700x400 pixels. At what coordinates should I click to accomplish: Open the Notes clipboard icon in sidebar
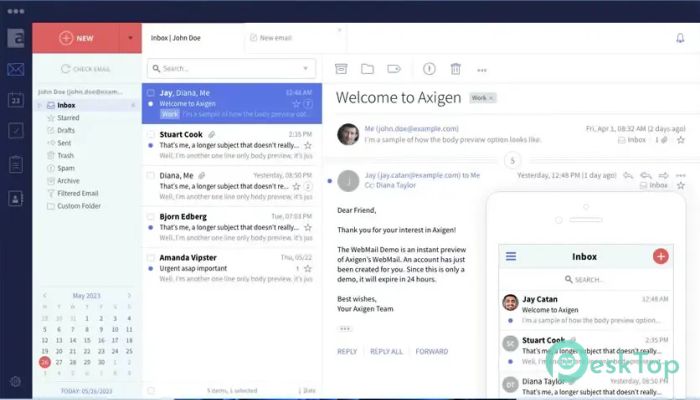pyautogui.click(x=16, y=164)
